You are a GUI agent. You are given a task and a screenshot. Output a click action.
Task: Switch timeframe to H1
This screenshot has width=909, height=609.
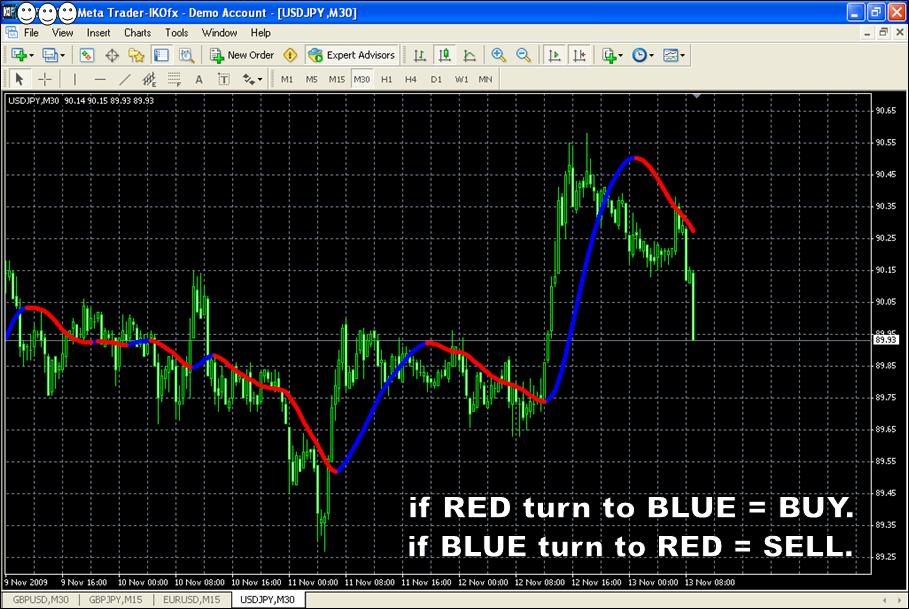[387, 79]
